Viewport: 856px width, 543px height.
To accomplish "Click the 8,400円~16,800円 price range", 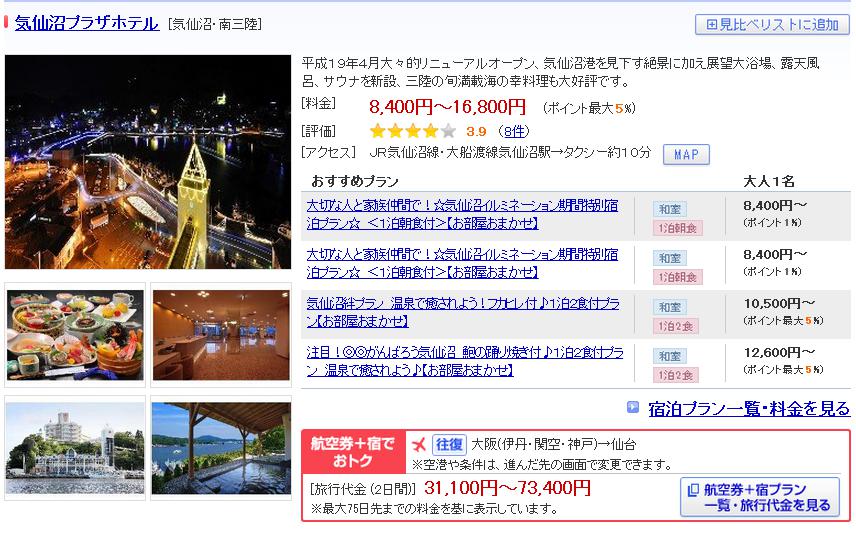I will [x=448, y=107].
